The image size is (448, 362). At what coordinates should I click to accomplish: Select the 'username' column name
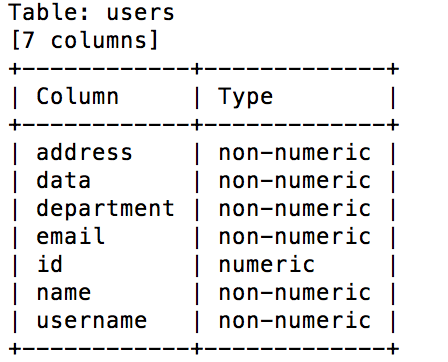point(92,321)
